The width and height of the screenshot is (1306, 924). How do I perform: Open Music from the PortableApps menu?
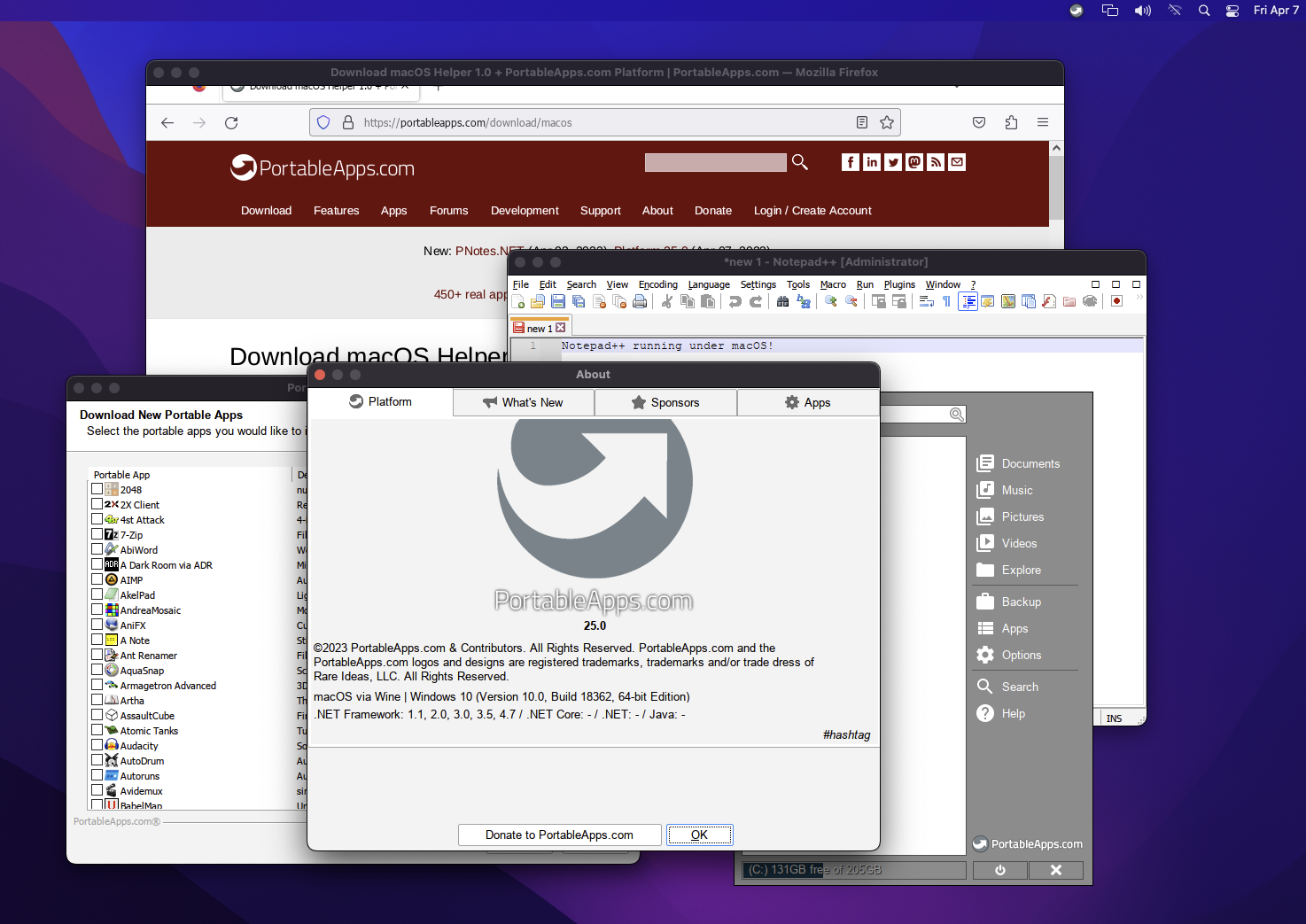tap(1015, 490)
